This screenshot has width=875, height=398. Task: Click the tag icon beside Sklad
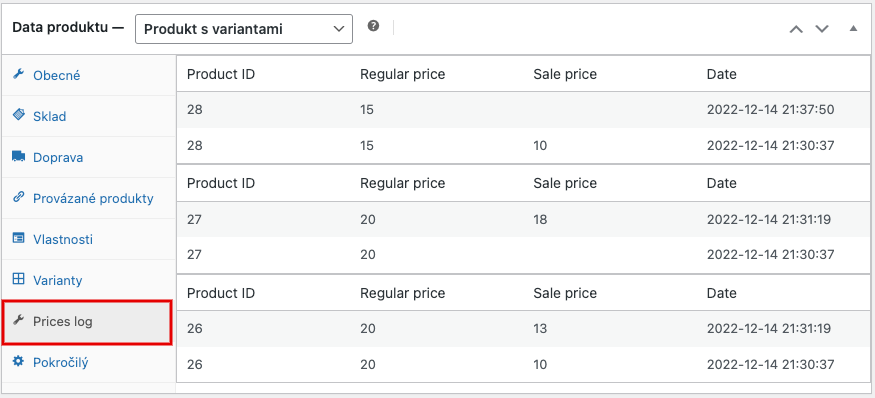(x=18, y=115)
